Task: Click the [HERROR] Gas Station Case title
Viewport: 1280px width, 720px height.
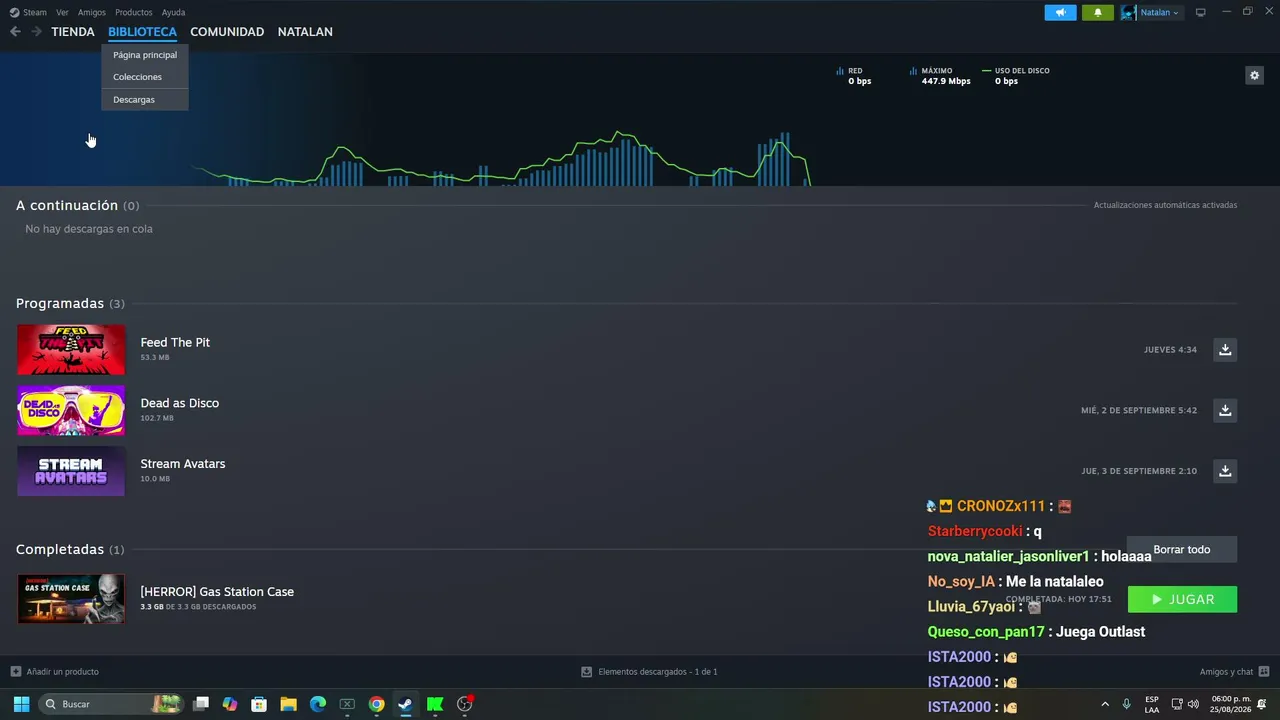Action: click(x=217, y=592)
